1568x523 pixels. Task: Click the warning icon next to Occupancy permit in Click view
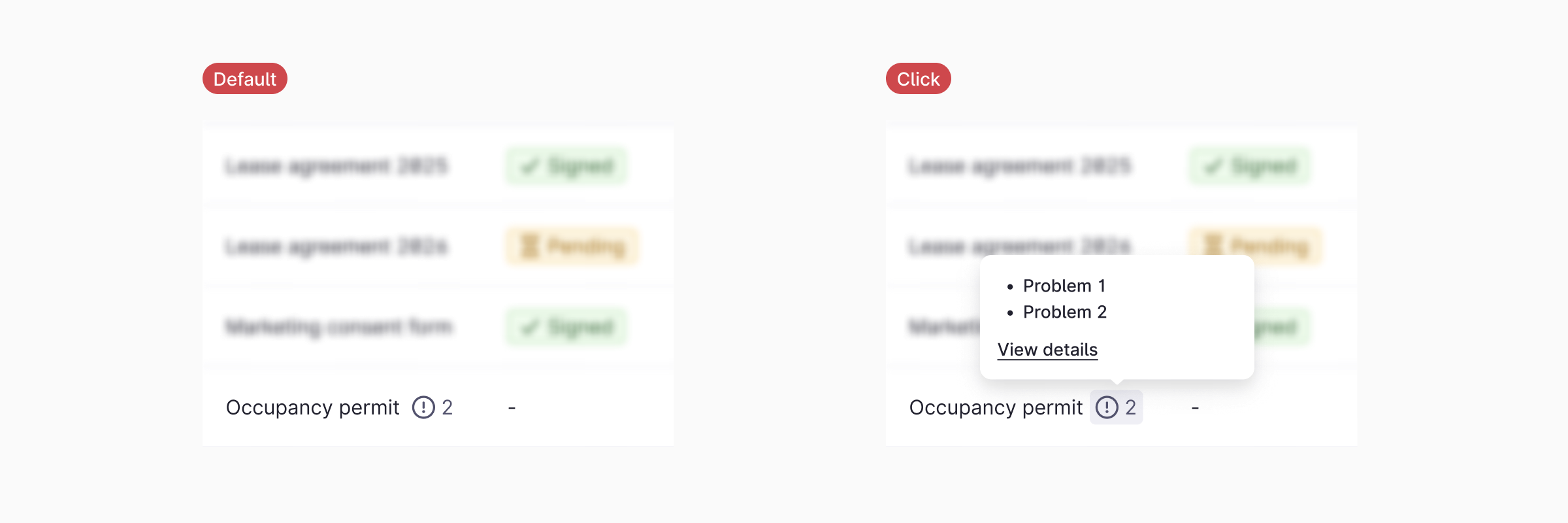(1107, 407)
